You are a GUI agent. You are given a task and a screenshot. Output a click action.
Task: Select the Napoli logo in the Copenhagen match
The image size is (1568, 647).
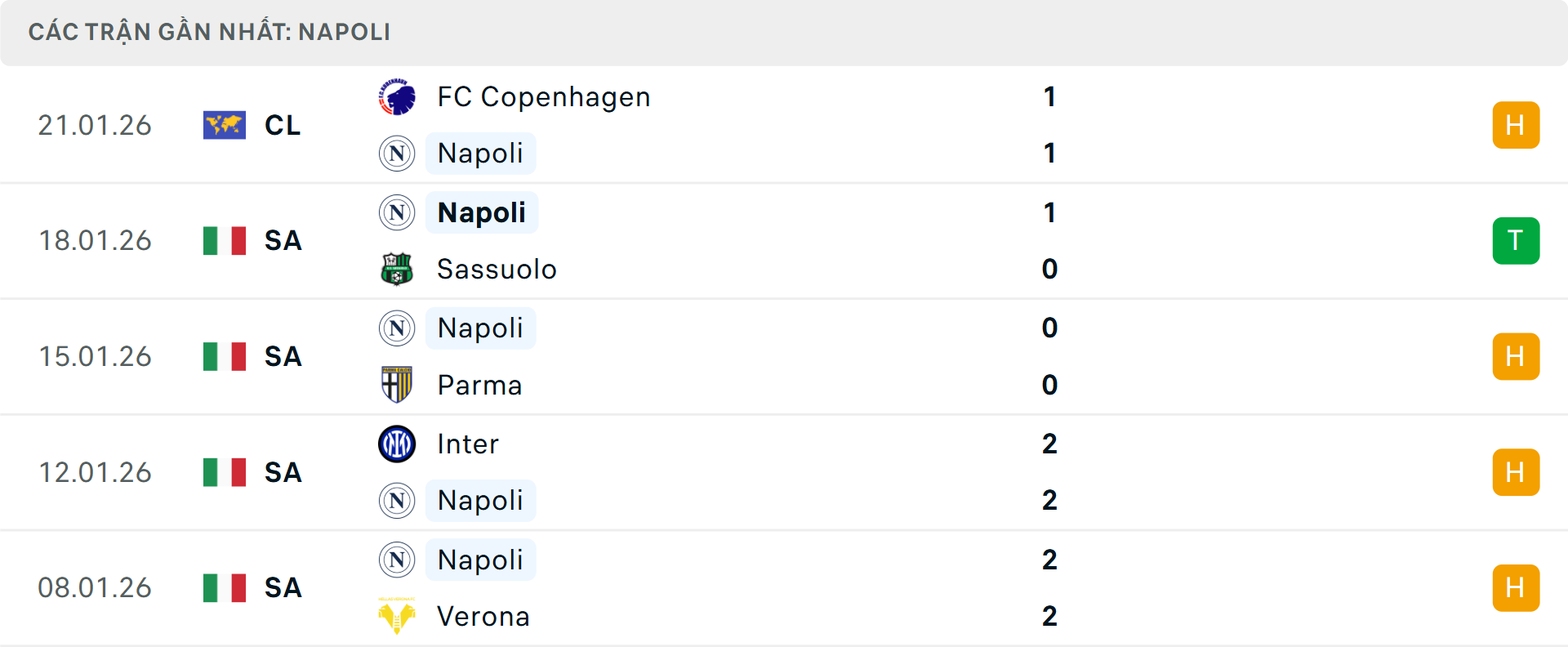397,154
